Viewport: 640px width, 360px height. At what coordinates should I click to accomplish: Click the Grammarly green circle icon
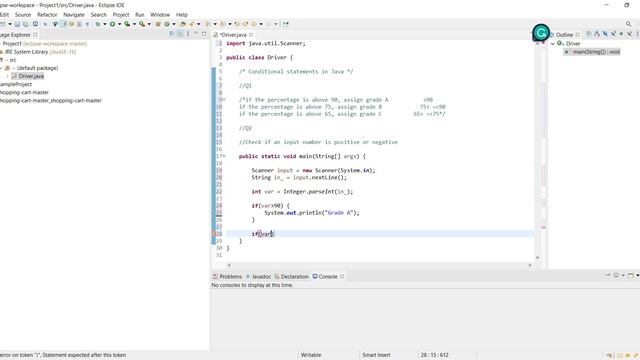[x=541, y=33]
